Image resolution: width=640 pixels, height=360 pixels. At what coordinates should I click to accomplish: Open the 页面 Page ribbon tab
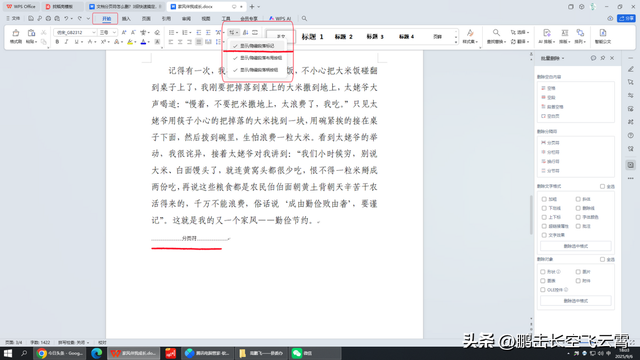[146, 19]
